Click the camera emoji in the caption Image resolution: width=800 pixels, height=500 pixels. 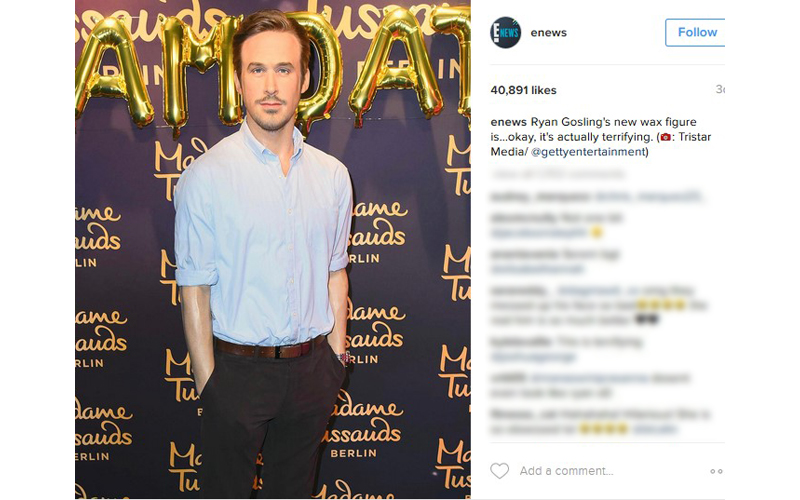[665, 137]
